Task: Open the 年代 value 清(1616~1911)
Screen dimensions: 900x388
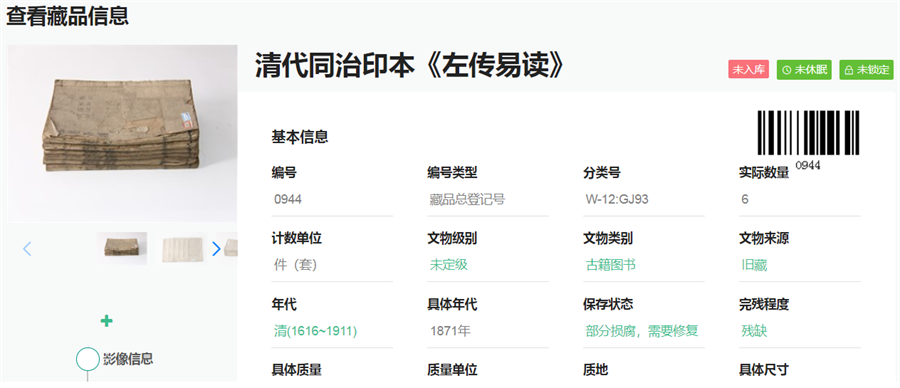Action: [x=316, y=331]
